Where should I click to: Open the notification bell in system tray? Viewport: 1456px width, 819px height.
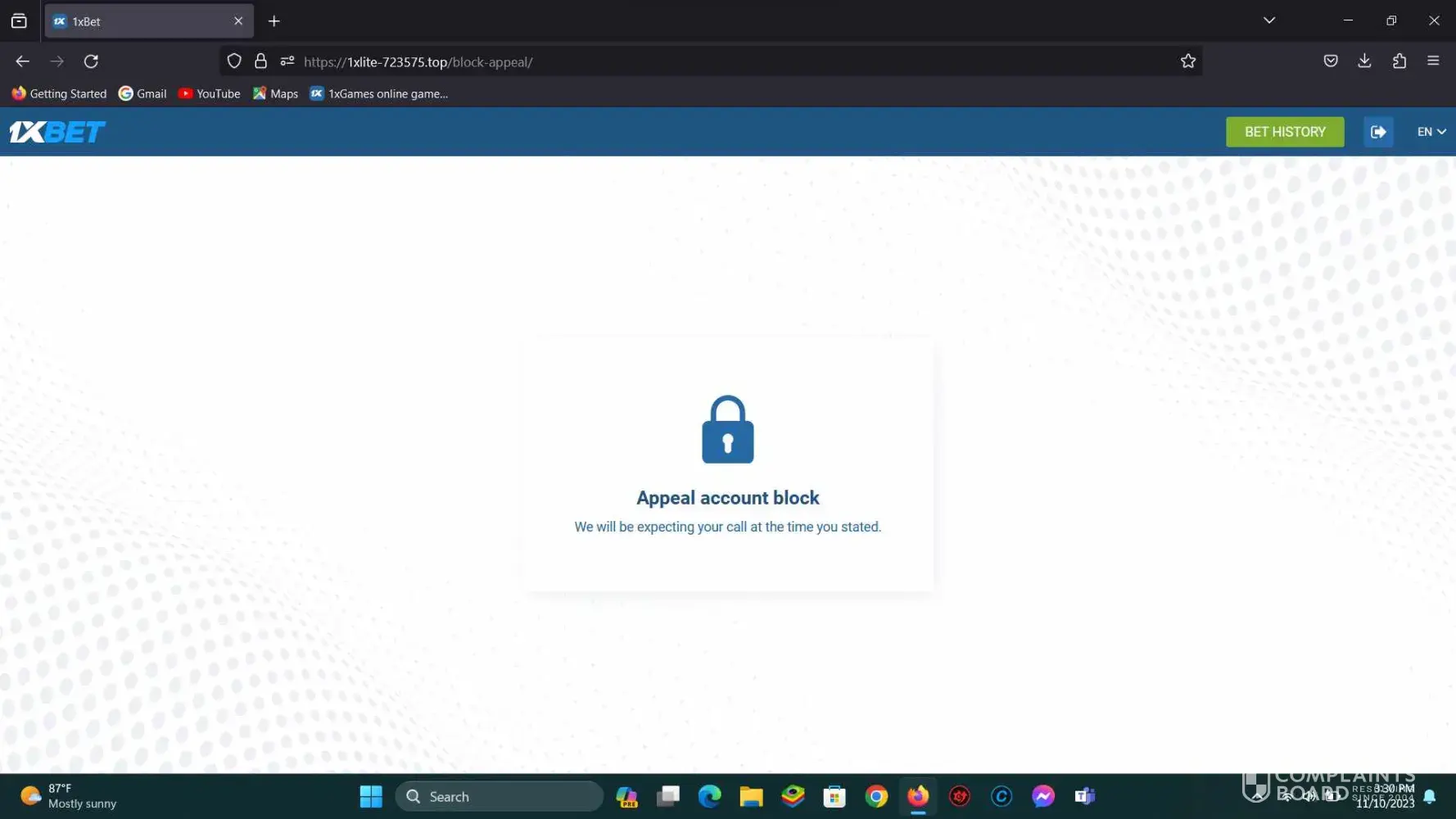pos(1430,796)
